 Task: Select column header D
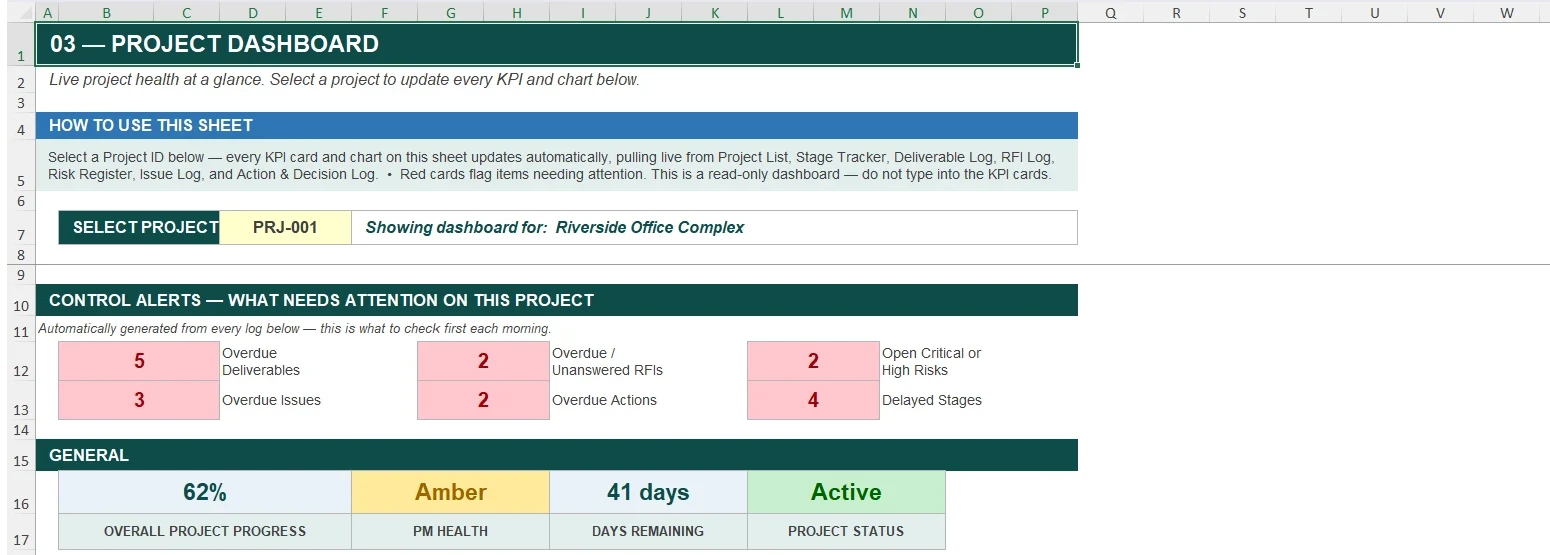[x=252, y=13]
